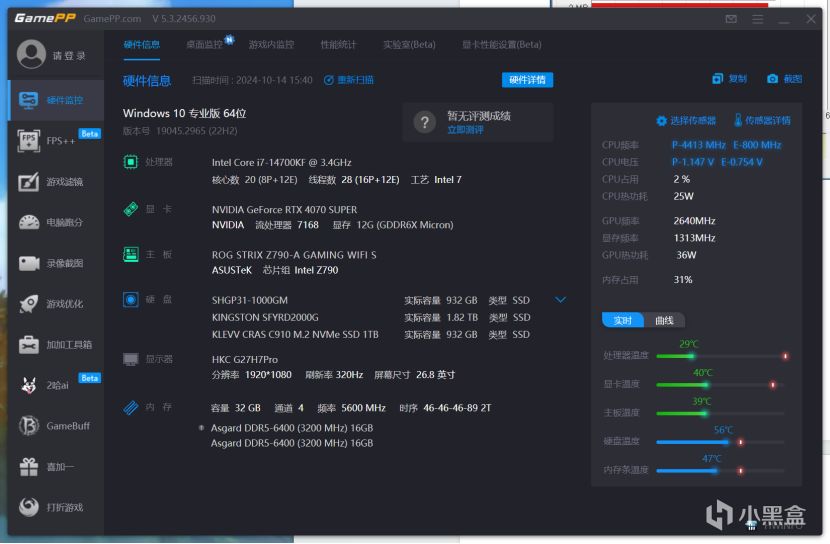Click E-800 MHz frequency value
Screen dimensions: 830x544
click(x=757, y=144)
